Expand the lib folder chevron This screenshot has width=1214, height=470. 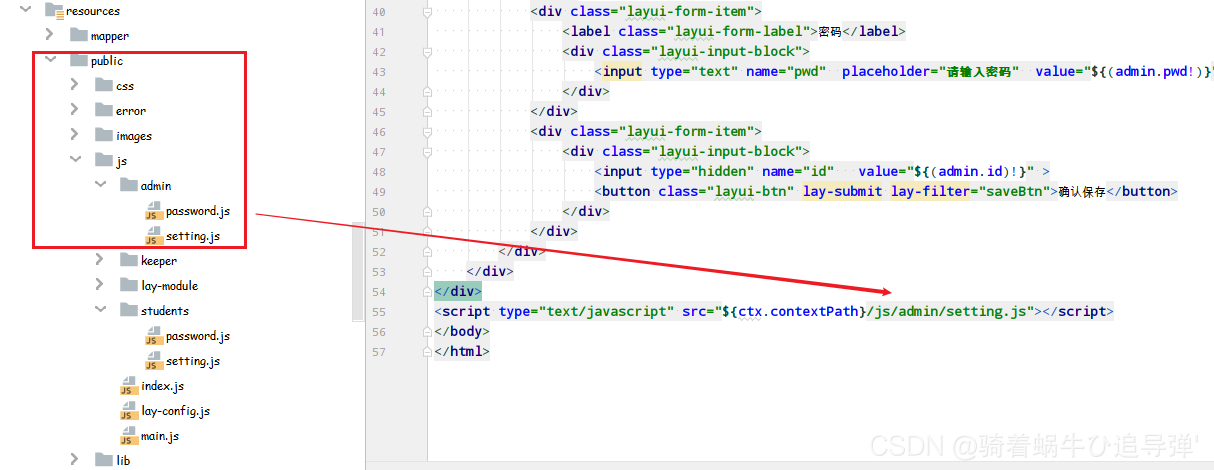[75, 461]
